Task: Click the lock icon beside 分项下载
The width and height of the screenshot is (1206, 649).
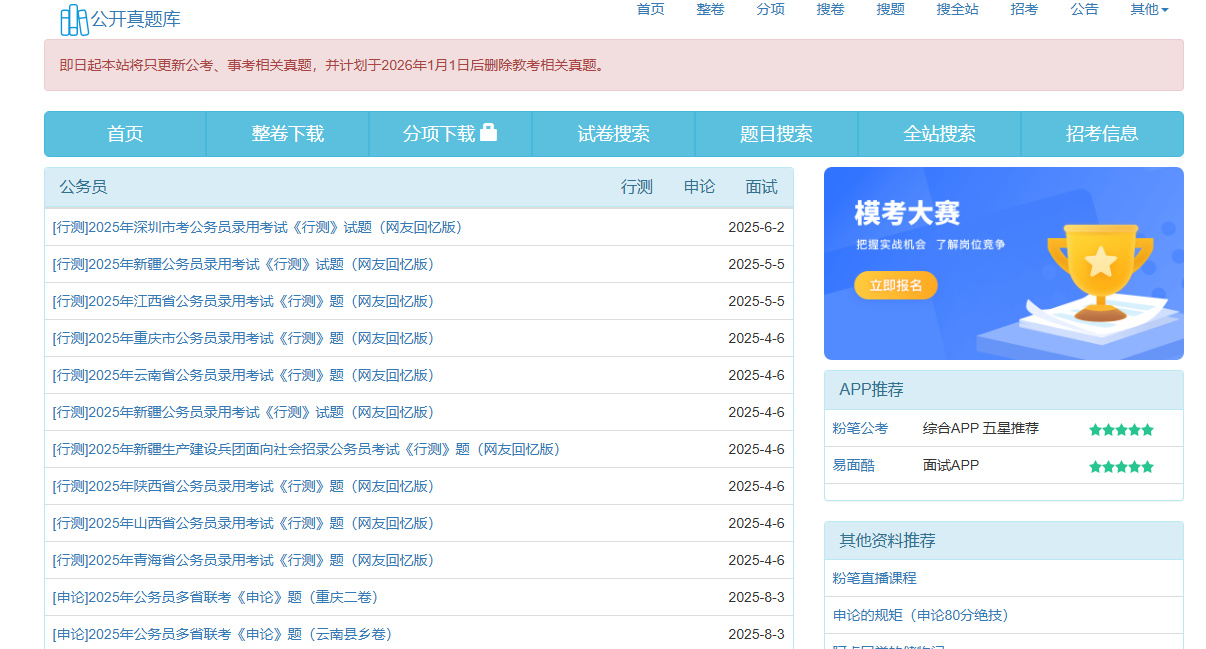Action: click(x=488, y=132)
